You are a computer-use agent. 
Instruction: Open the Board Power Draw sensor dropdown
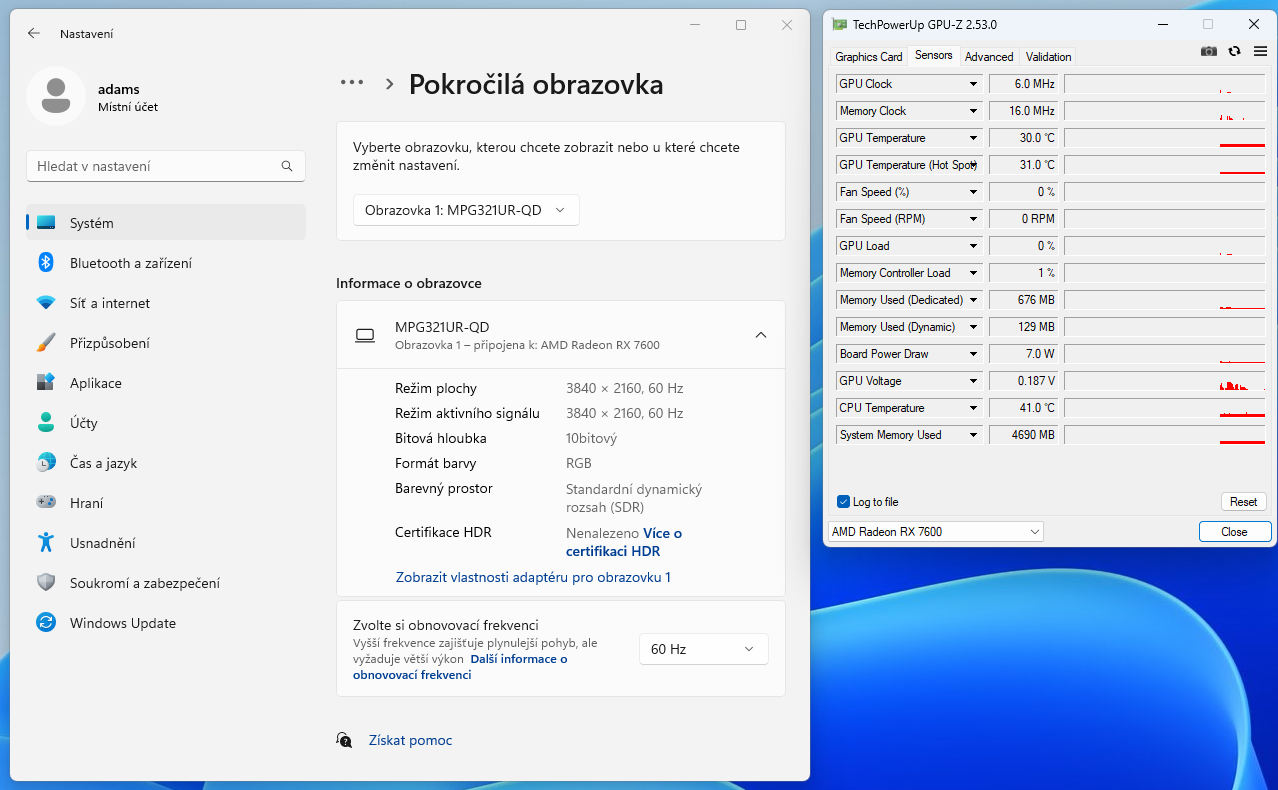click(973, 354)
